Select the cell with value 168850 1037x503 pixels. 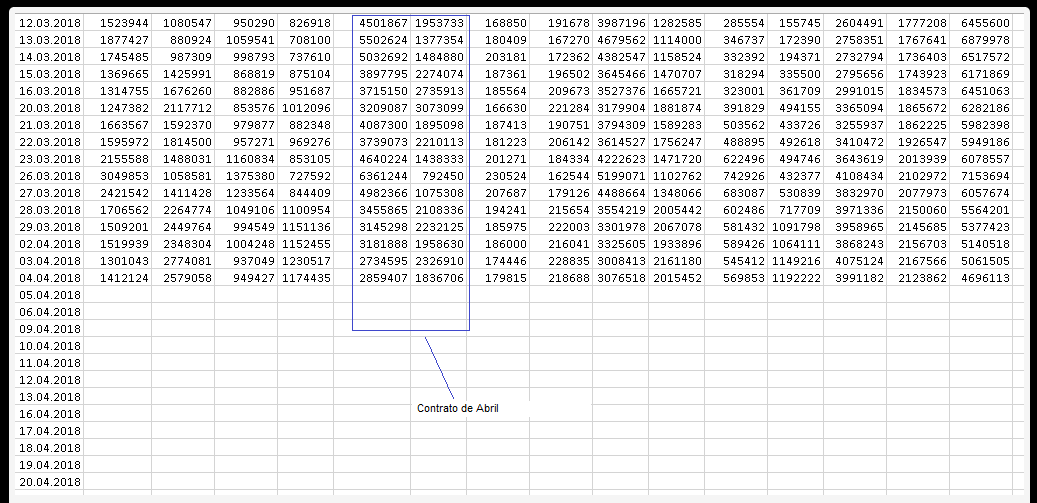pyautogui.click(x=504, y=23)
